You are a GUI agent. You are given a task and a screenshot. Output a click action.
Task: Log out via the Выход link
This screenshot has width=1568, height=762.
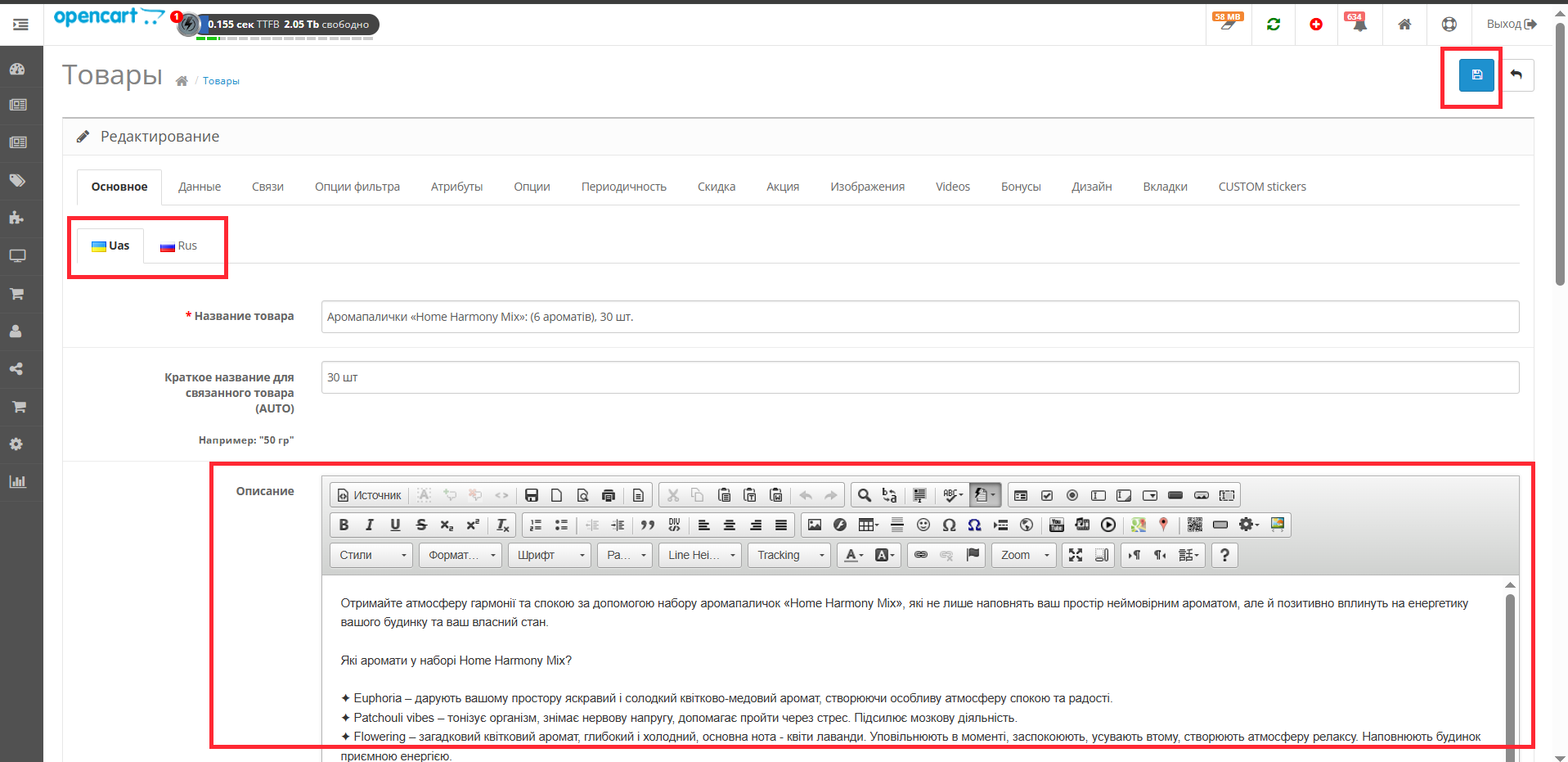point(1512,25)
